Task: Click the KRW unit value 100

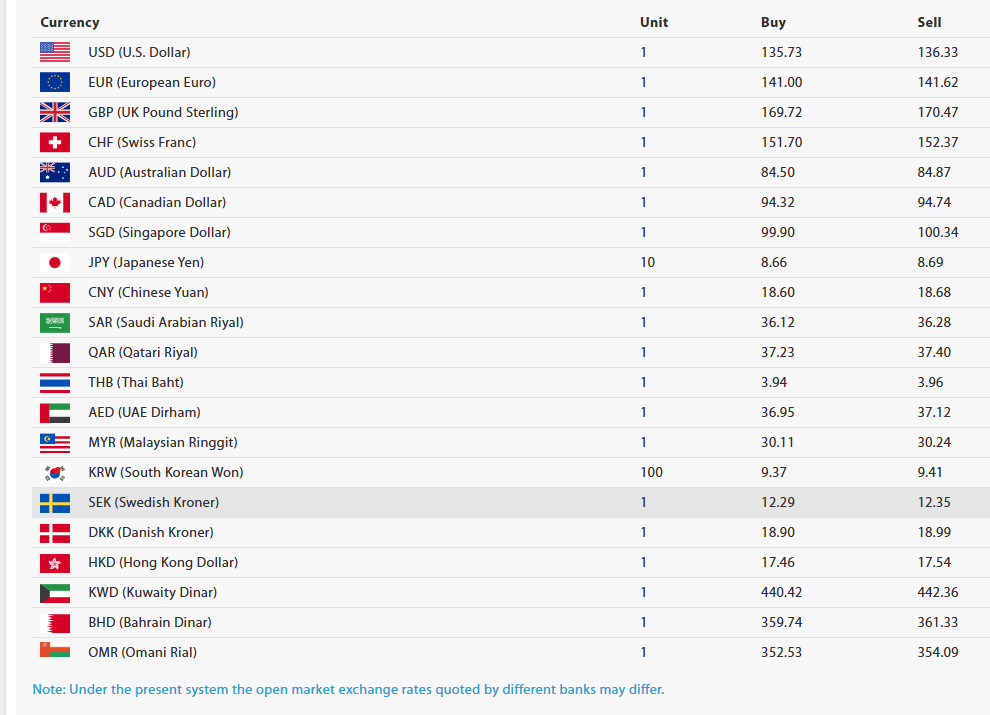Action: pos(651,472)
